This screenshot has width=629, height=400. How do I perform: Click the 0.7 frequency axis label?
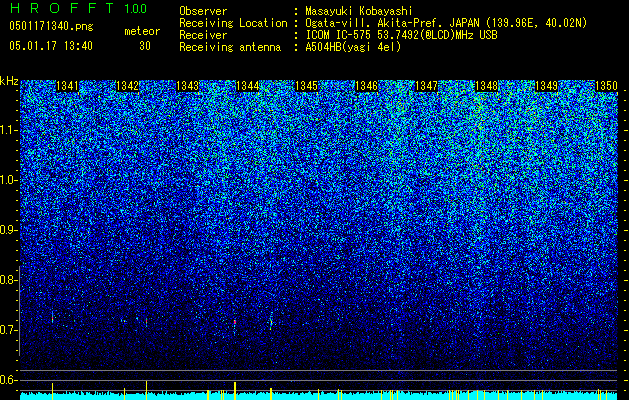(x=8, y=330)
